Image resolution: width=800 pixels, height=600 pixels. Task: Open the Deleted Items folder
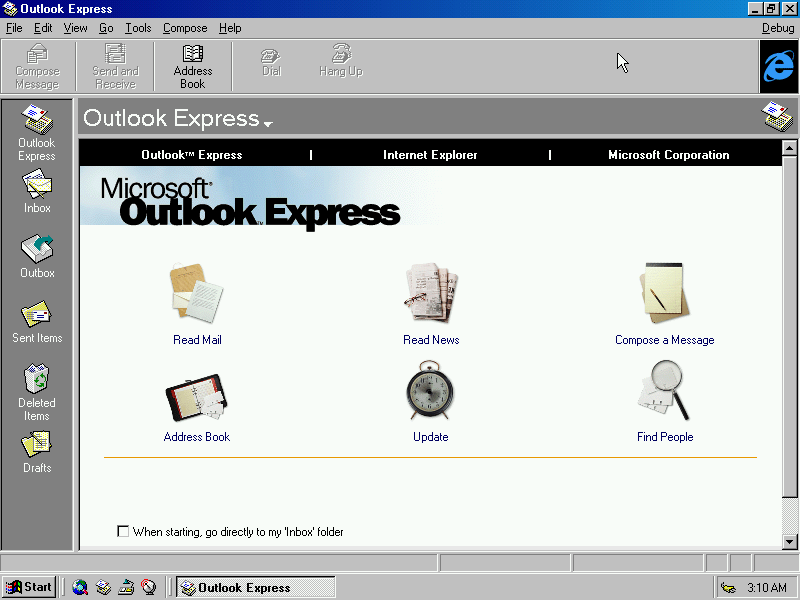36,385
